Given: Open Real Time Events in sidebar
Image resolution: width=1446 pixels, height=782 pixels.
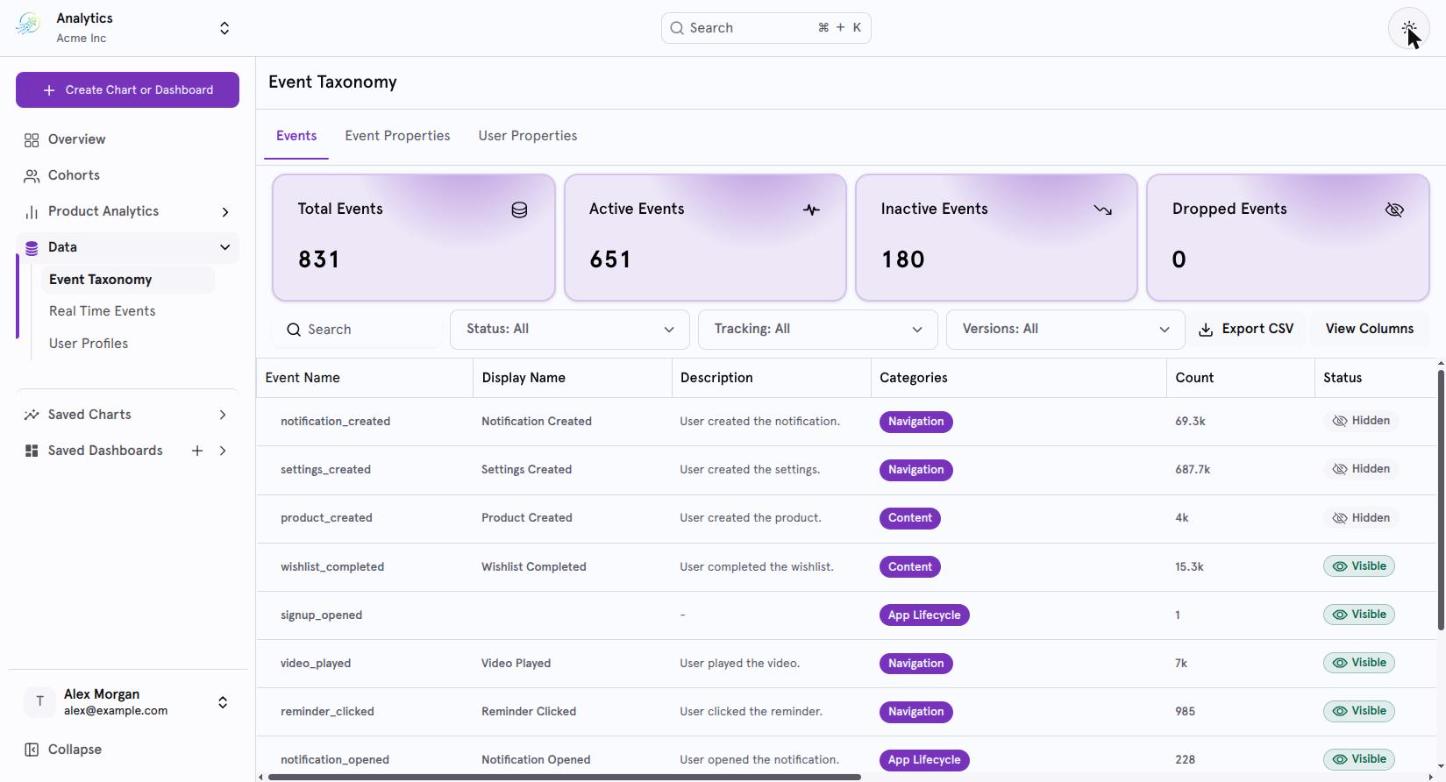Looking at the screenshot, I should (102, 311).
